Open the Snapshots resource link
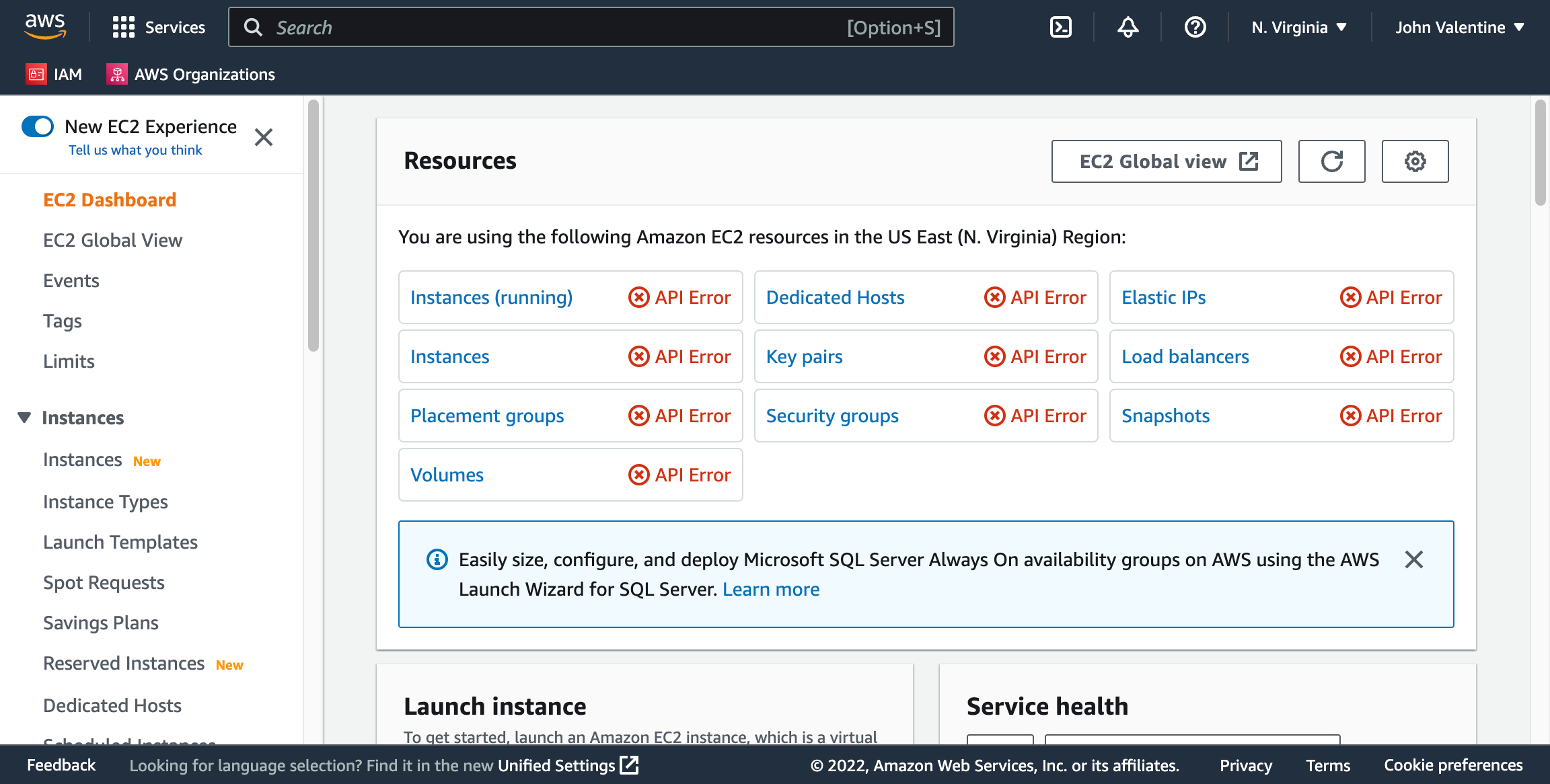This screenshot has height=784, width=1550. [x=1166, y=416]
